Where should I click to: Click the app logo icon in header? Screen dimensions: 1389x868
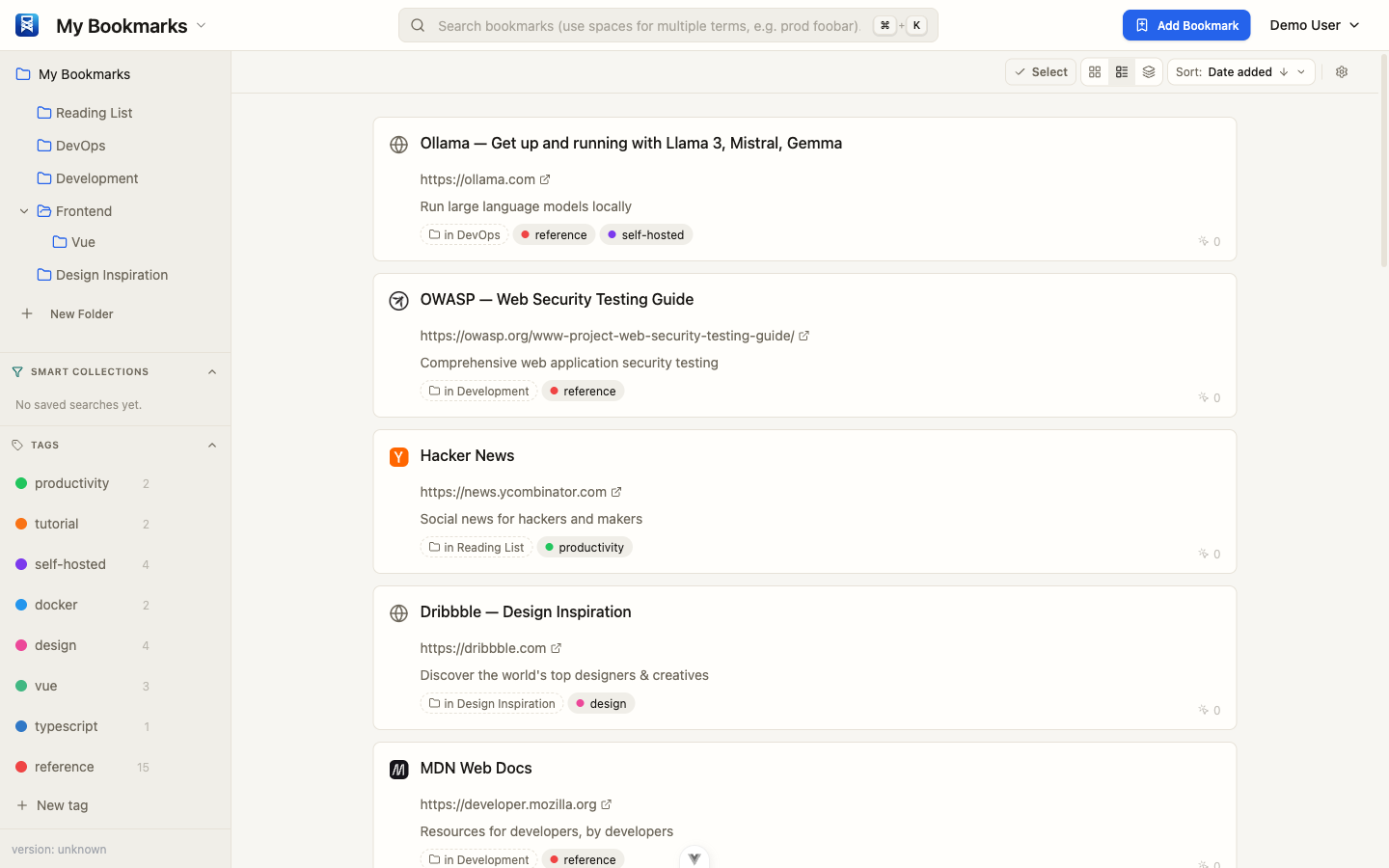[x=27, y=25]
